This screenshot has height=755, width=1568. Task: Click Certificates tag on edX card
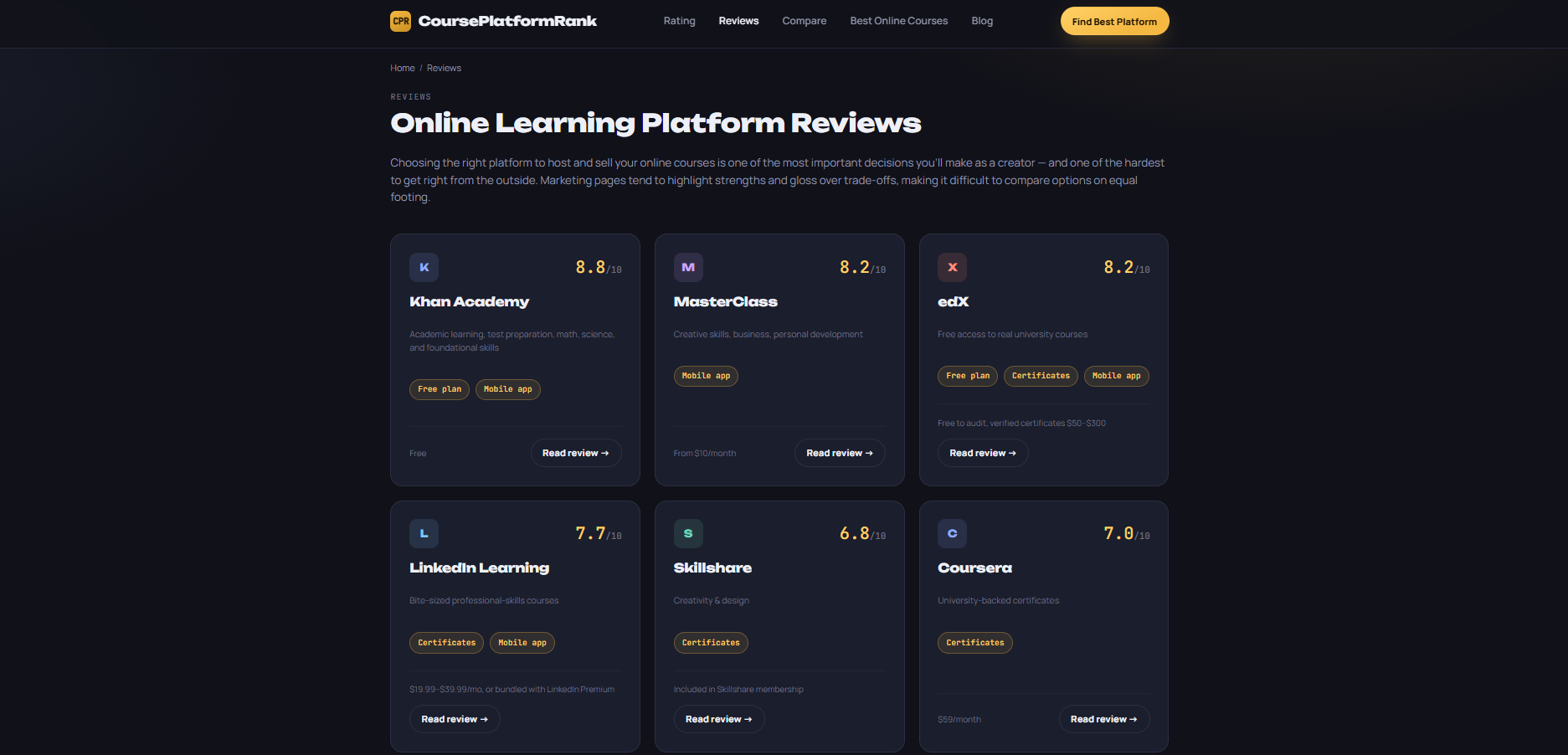coord(1041,376)
